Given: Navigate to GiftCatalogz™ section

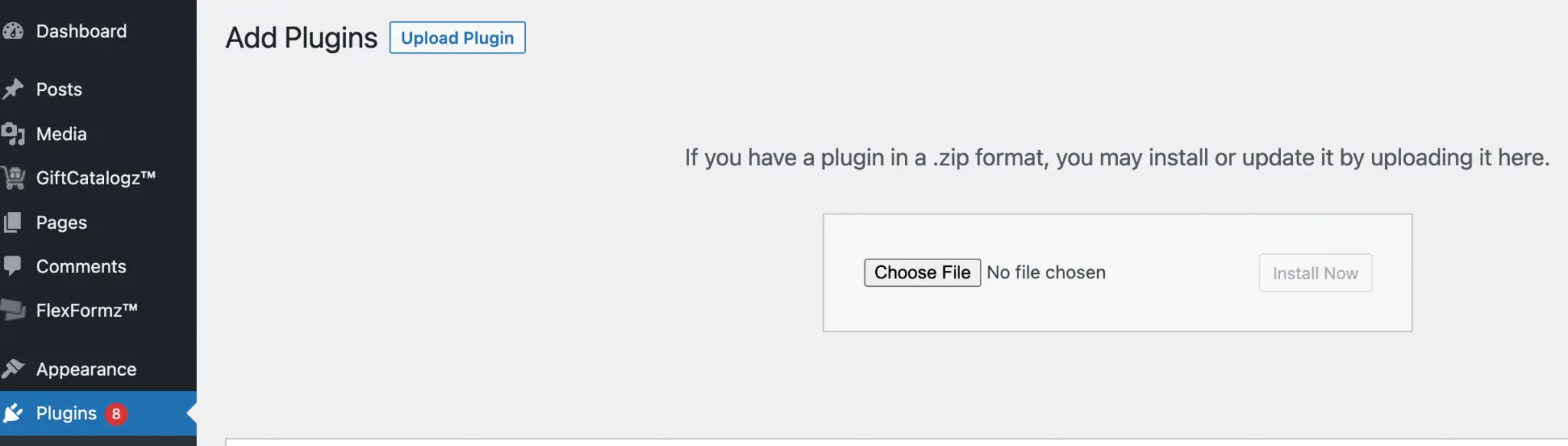Looking at the screenshot, I should 96,178.
